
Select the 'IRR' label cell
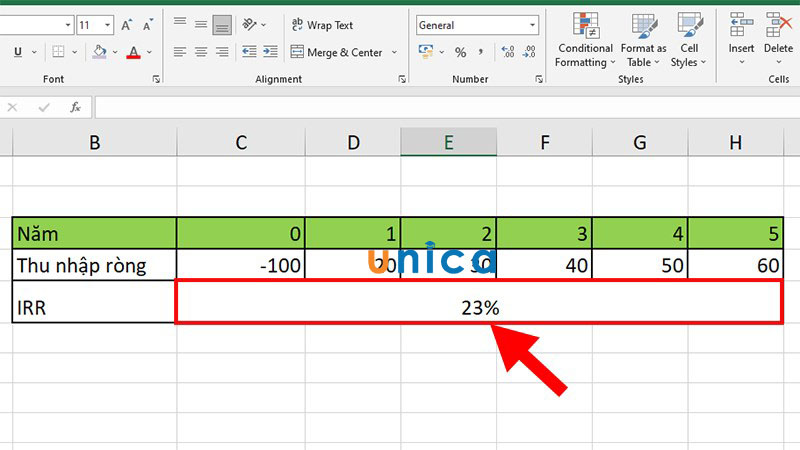click(94, 302)
